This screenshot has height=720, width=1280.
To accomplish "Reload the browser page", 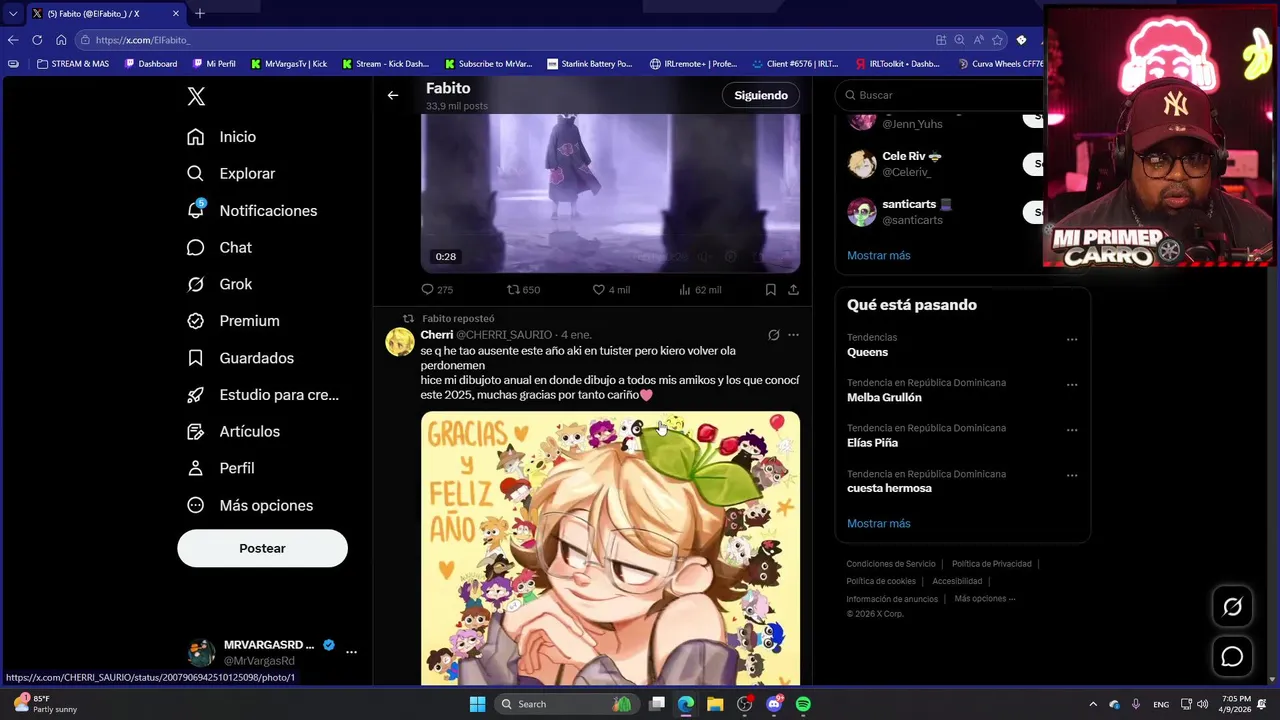I will click(x=37, y=40).
